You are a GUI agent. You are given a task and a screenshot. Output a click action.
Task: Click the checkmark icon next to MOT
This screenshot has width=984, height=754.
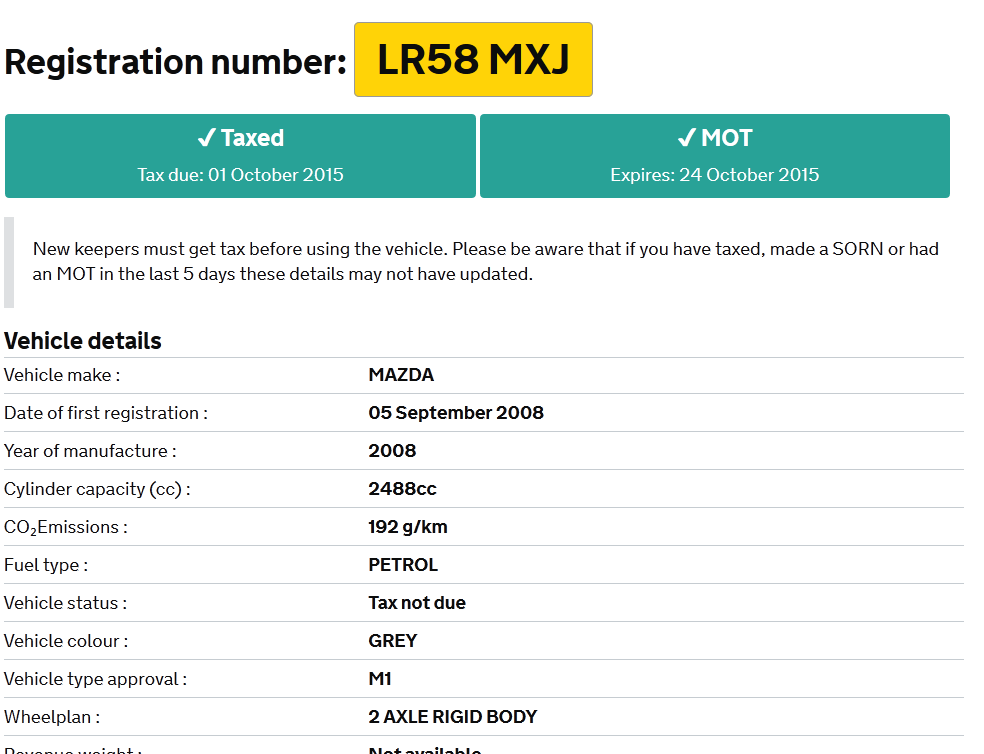(686, 138)
